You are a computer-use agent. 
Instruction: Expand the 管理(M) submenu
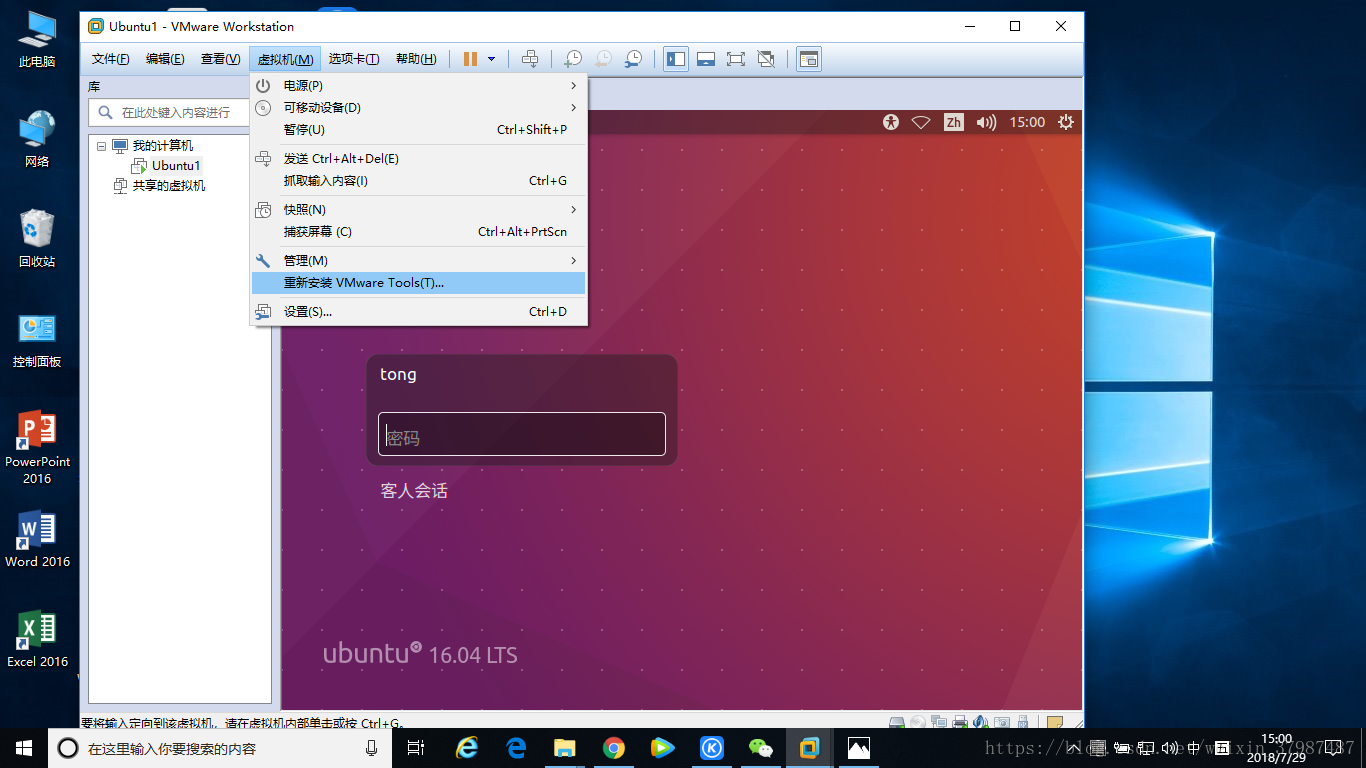click(x=418, y=261)
